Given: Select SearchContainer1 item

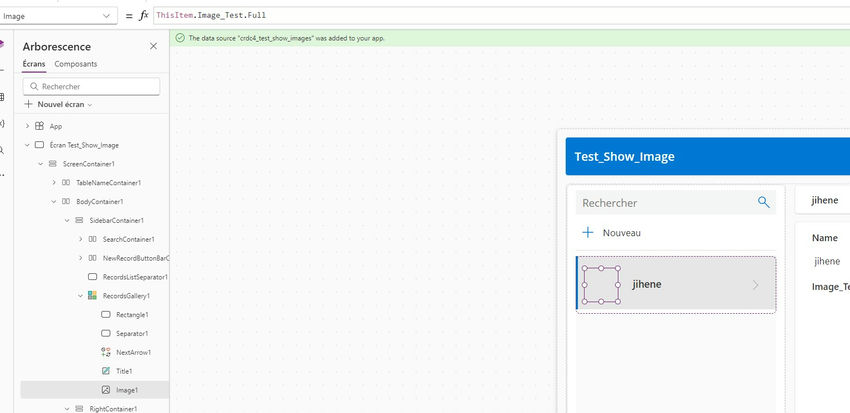Looking at the screenshot, I should (128, 239).
